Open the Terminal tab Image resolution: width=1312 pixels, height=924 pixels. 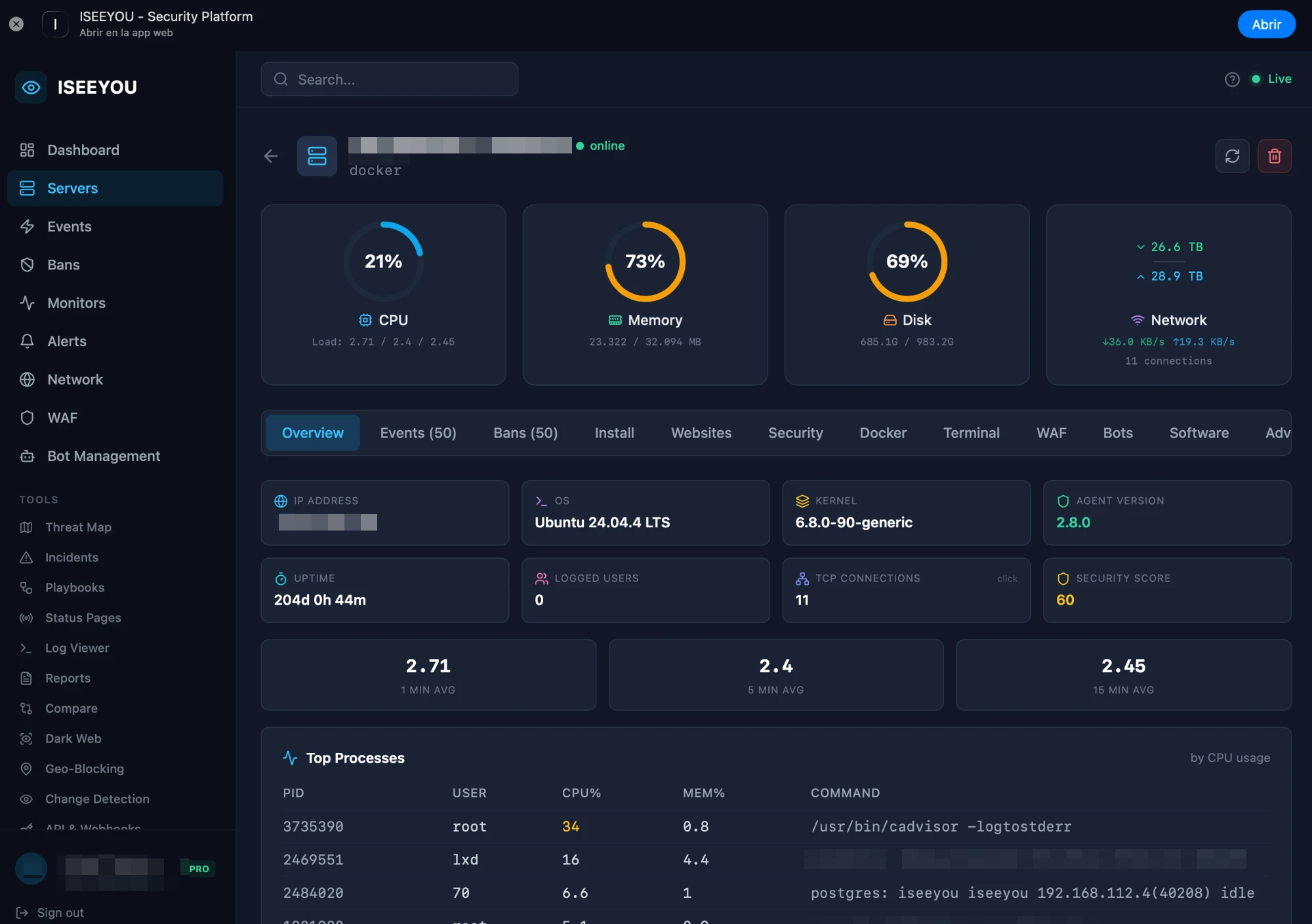(972, 433)
